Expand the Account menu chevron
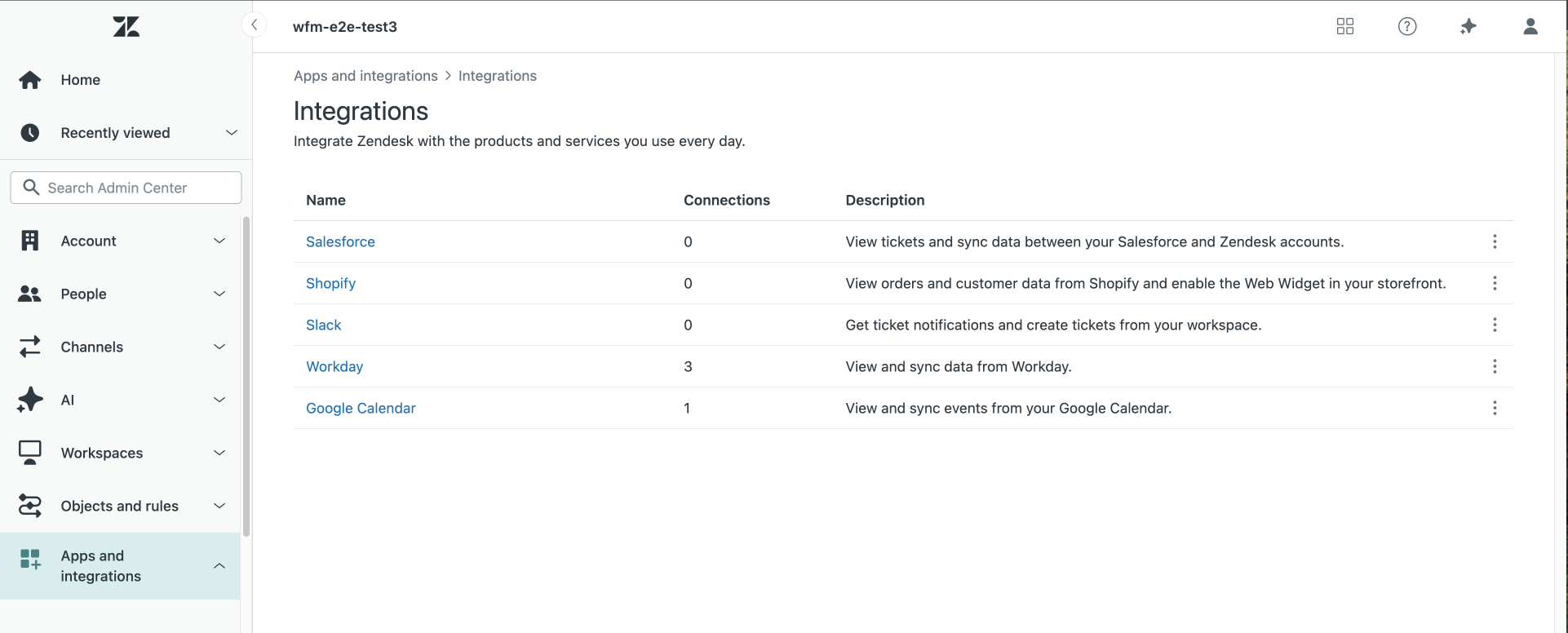1568x633 pixels. coord(219,241)
